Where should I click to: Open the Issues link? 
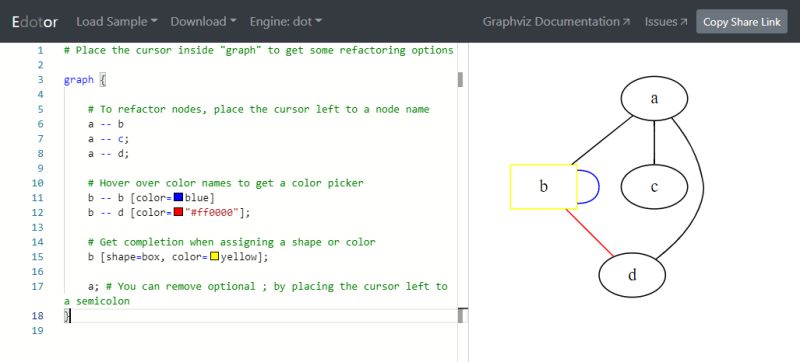666,21
